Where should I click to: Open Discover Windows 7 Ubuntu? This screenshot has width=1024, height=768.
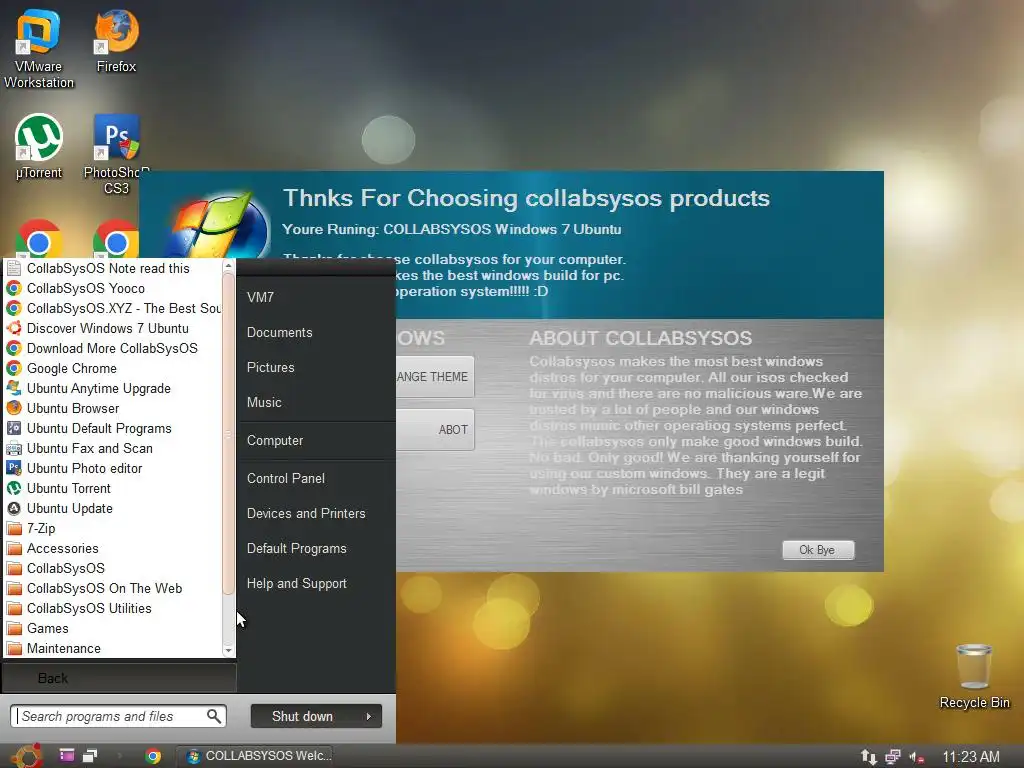tap(114, 328)
